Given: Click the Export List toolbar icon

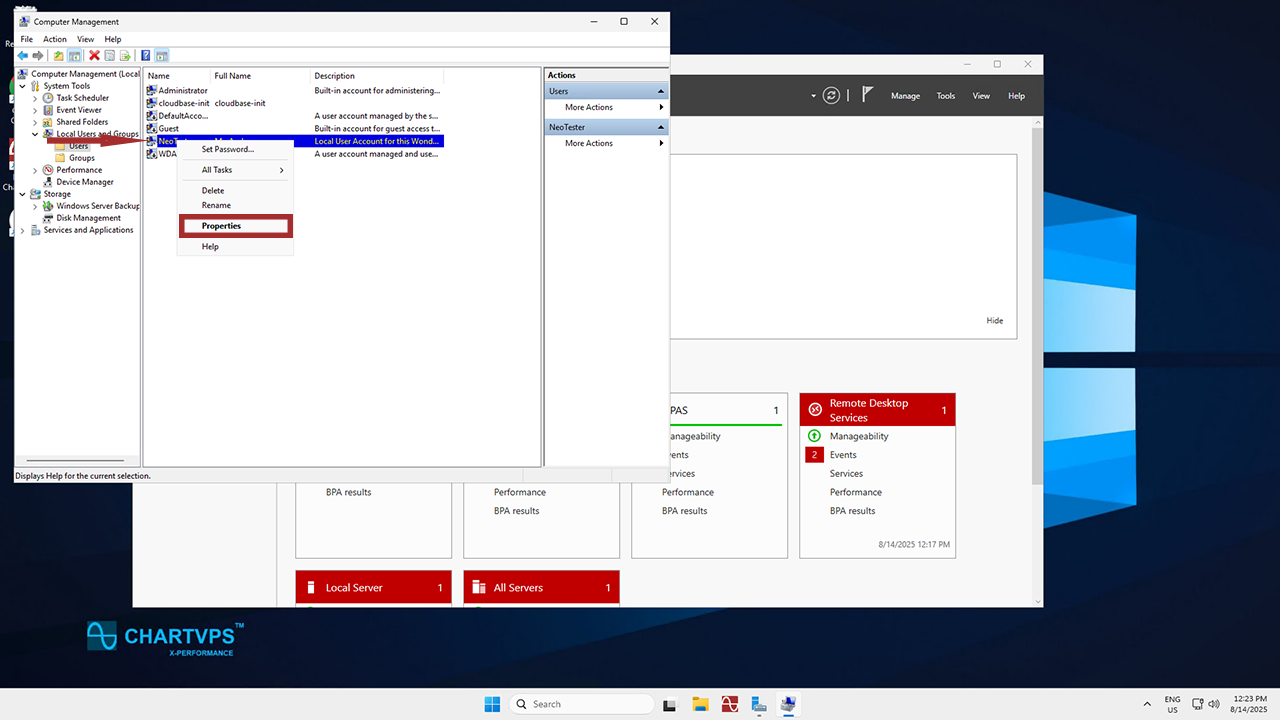Looking at the screenshot, I should click(126, 56).
